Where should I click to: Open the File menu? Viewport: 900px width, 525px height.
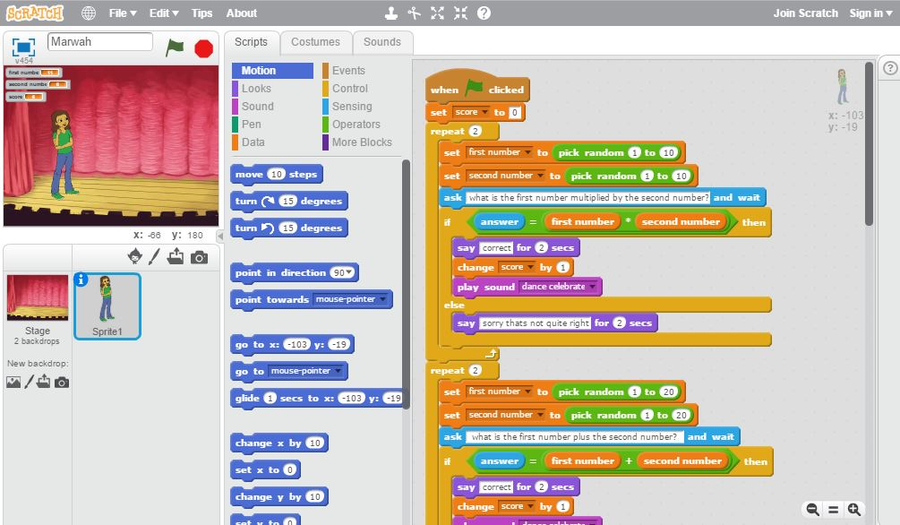pos(123,13)
